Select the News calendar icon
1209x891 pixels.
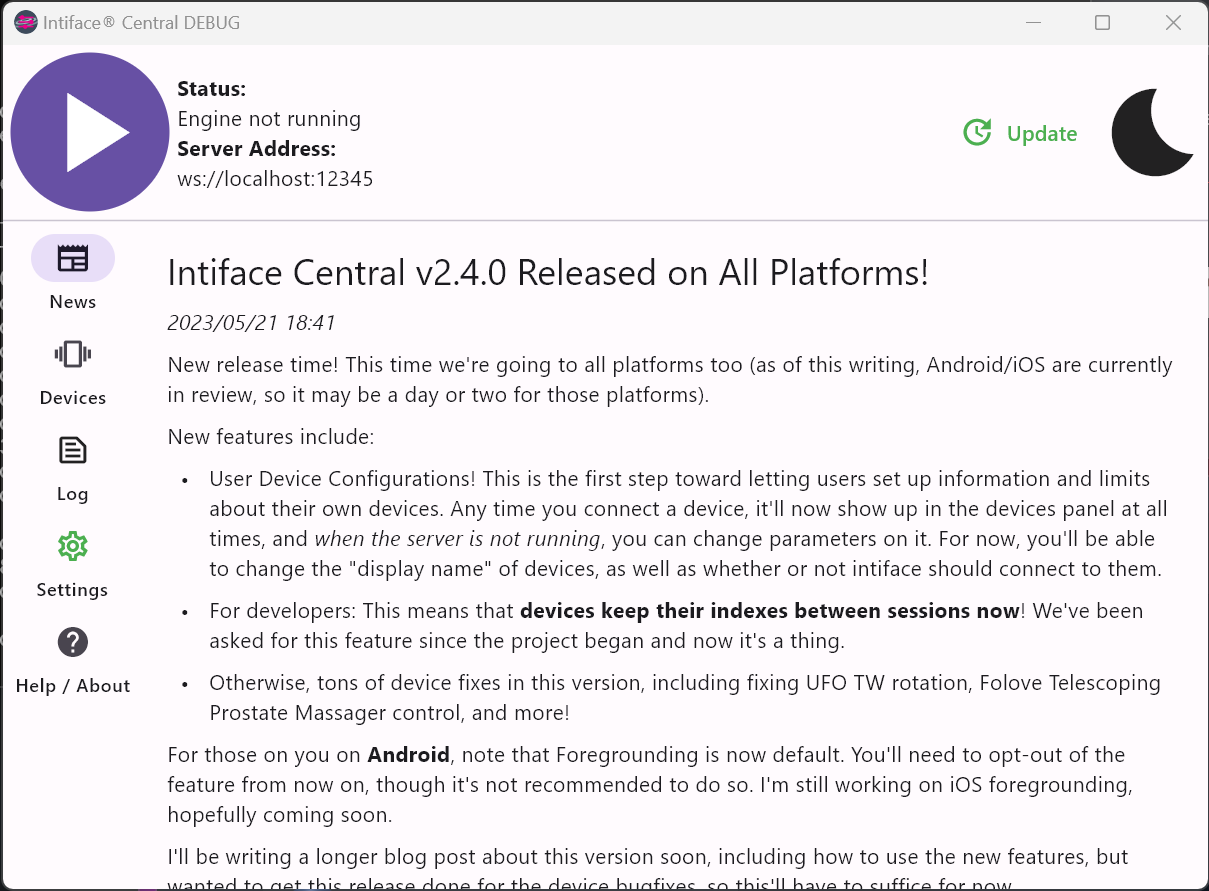tap(72, 257)
